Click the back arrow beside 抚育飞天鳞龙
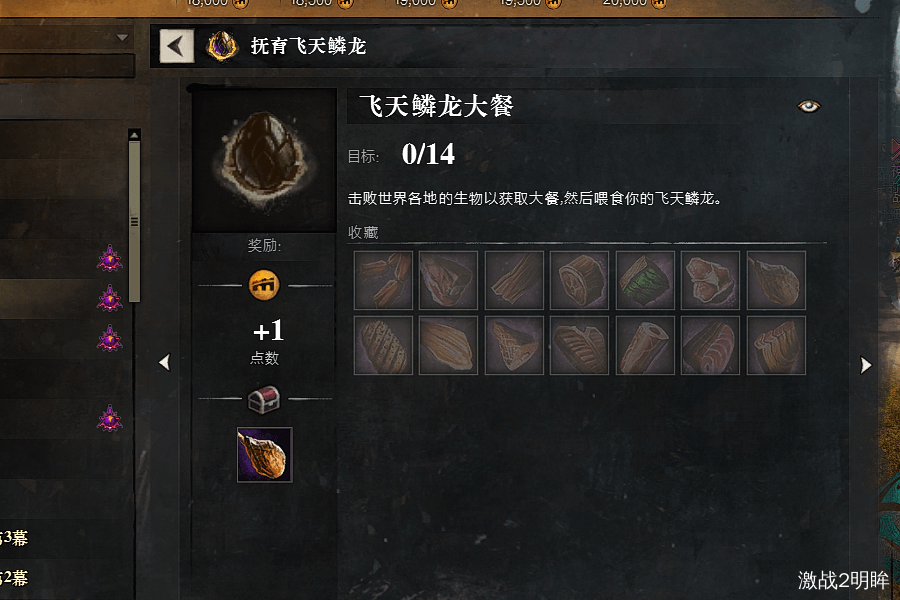 click(176, 46)
